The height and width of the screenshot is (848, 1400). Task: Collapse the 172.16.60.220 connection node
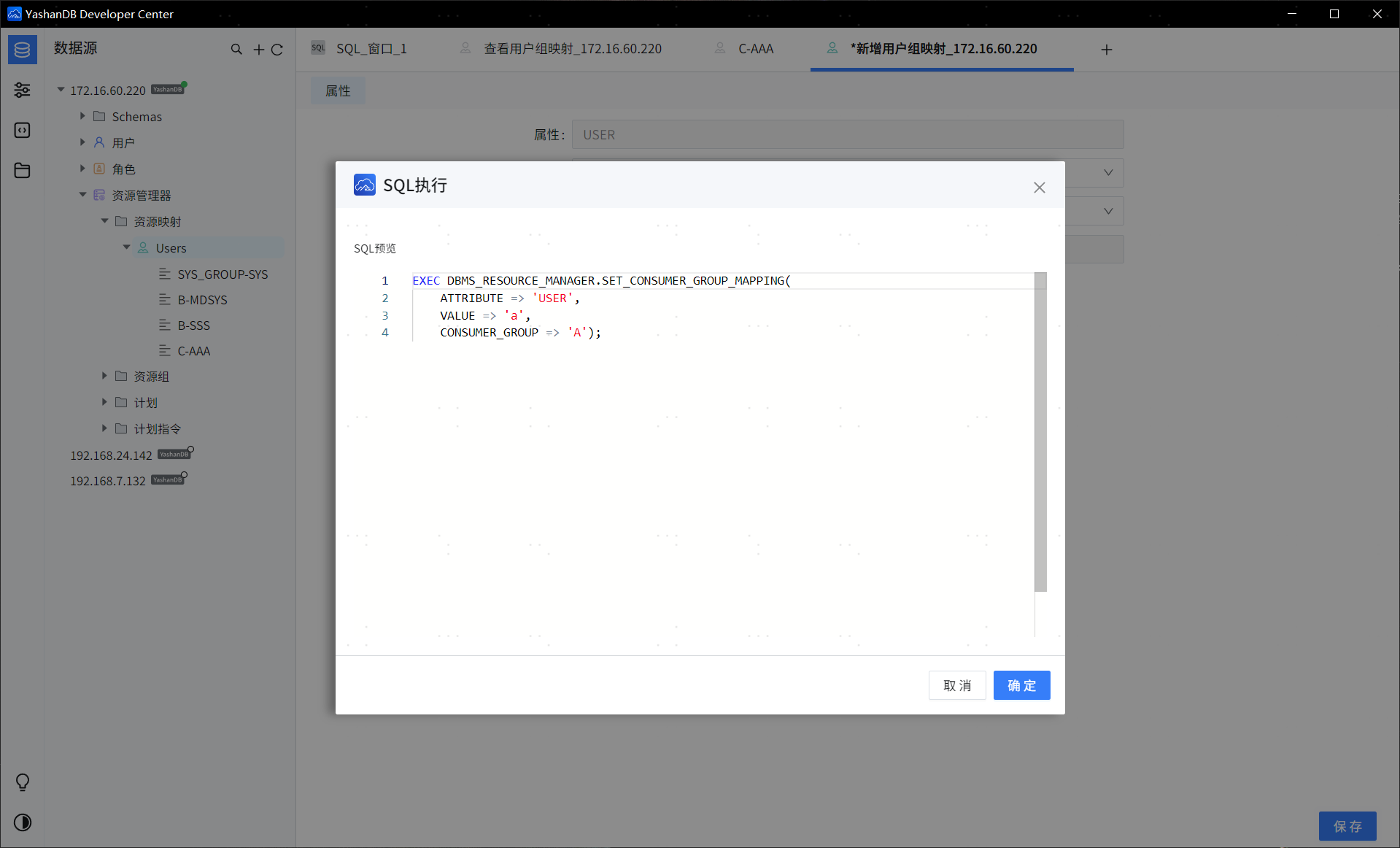pos(61,90)
